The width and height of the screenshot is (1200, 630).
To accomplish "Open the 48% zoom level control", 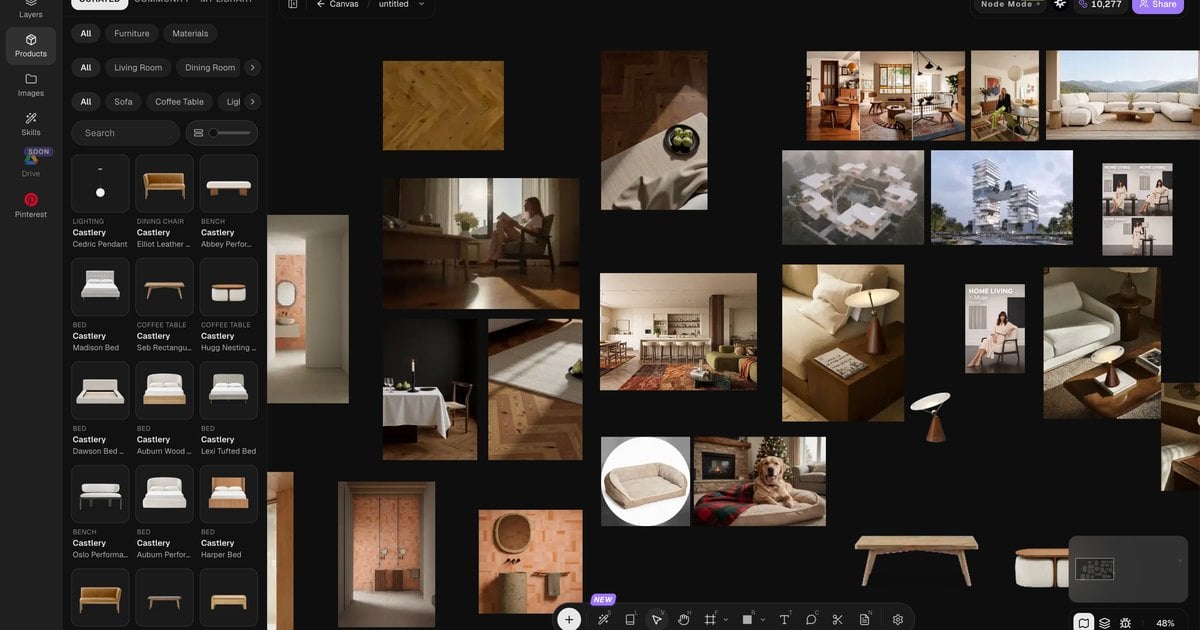I will tap(1165, 622).
